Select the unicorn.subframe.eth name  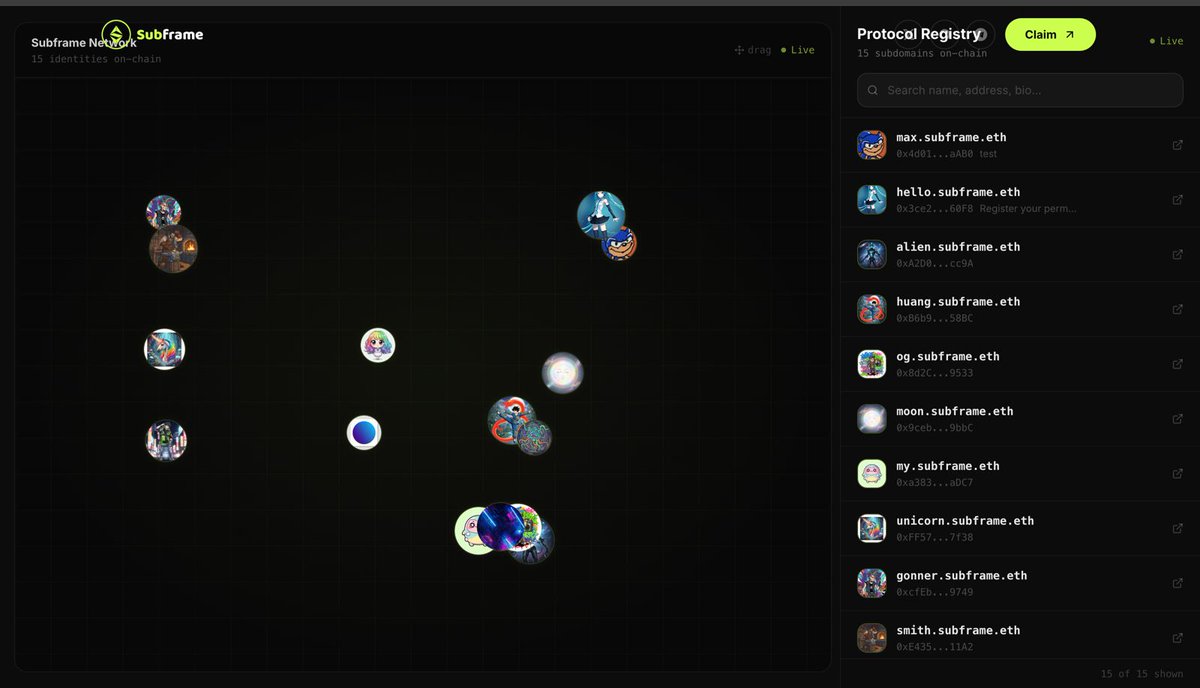pos(965,521)
